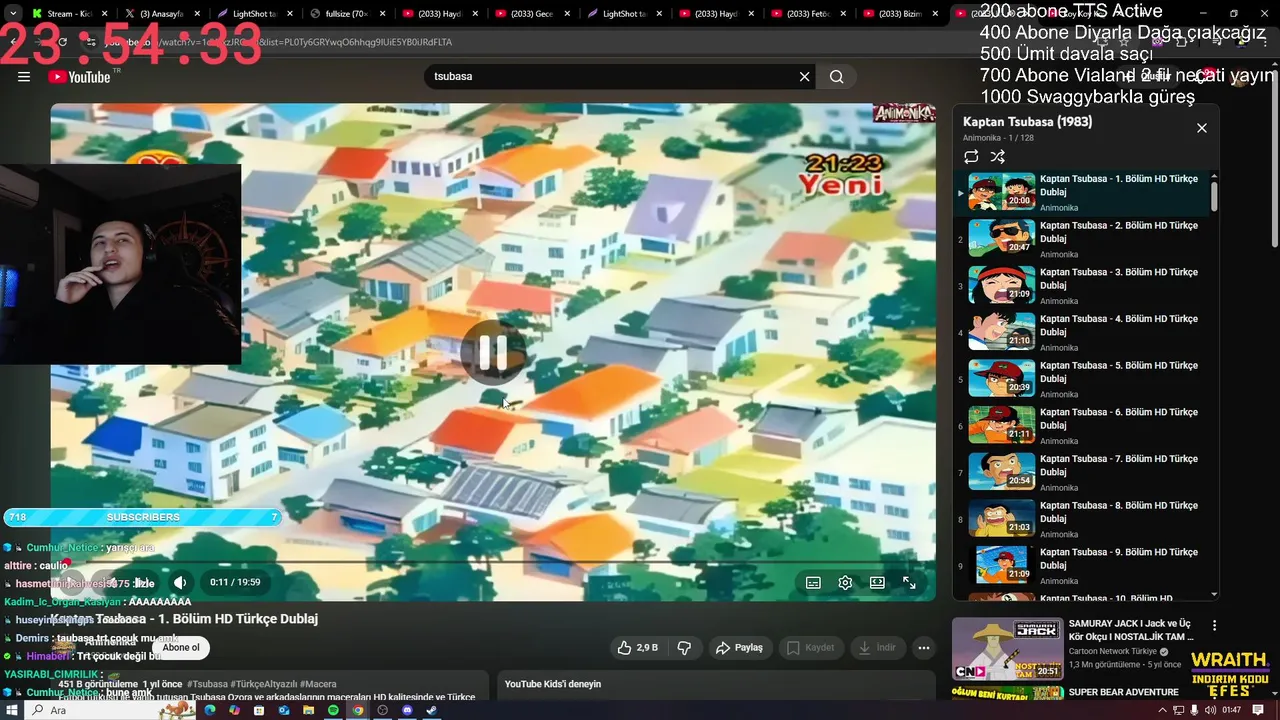Toggle subtitles with the captions icon
The height and width of the screenshot is (720, 1280).
[x=814, y=582]
